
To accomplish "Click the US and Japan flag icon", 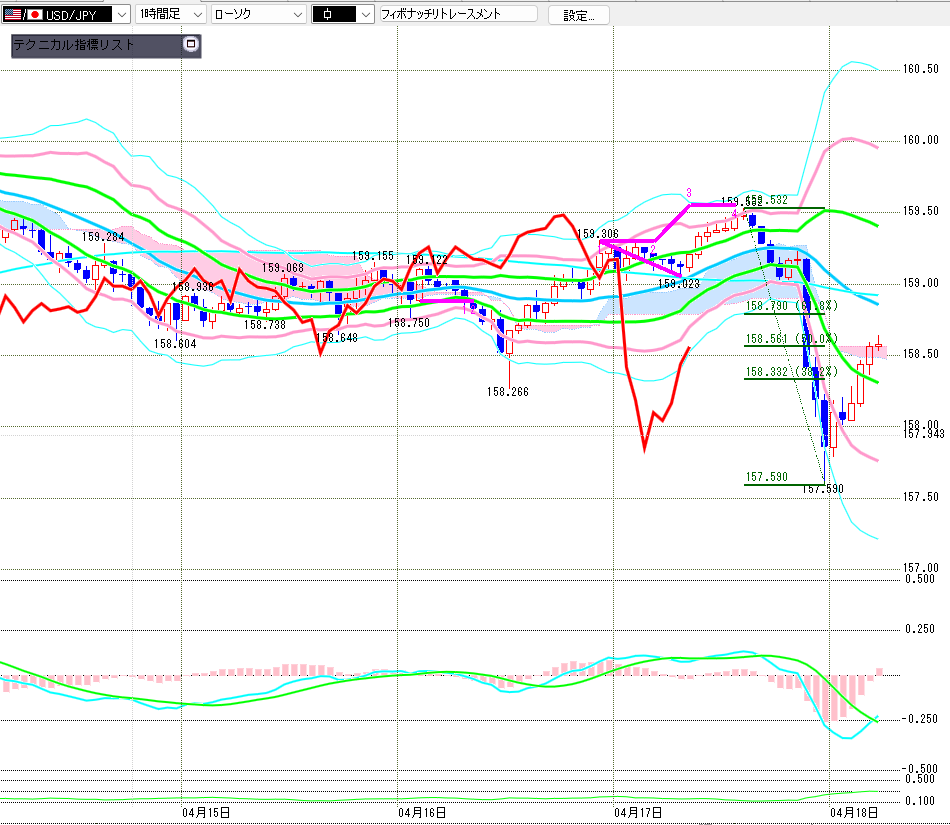I will [x=19, y=14].
